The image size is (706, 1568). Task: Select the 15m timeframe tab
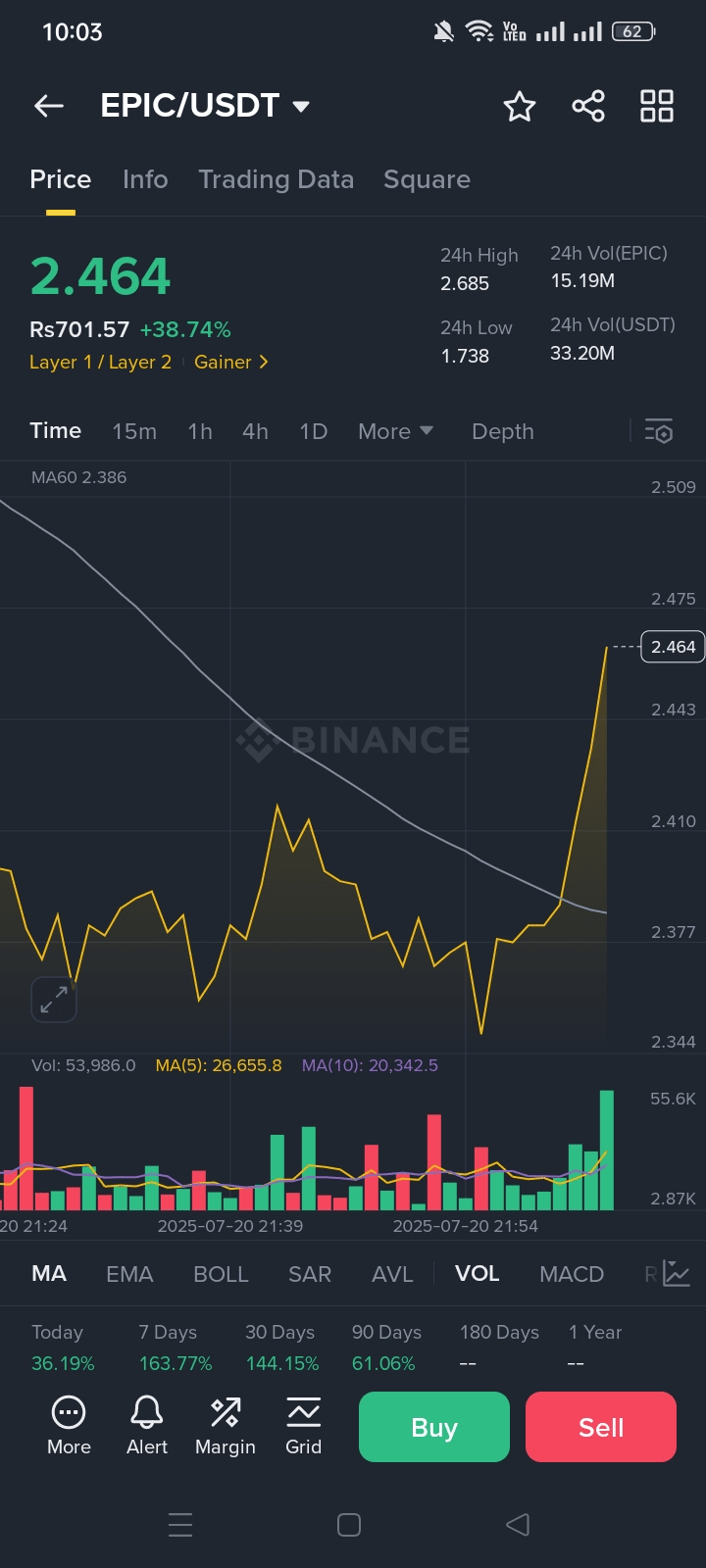click(134, 431)
